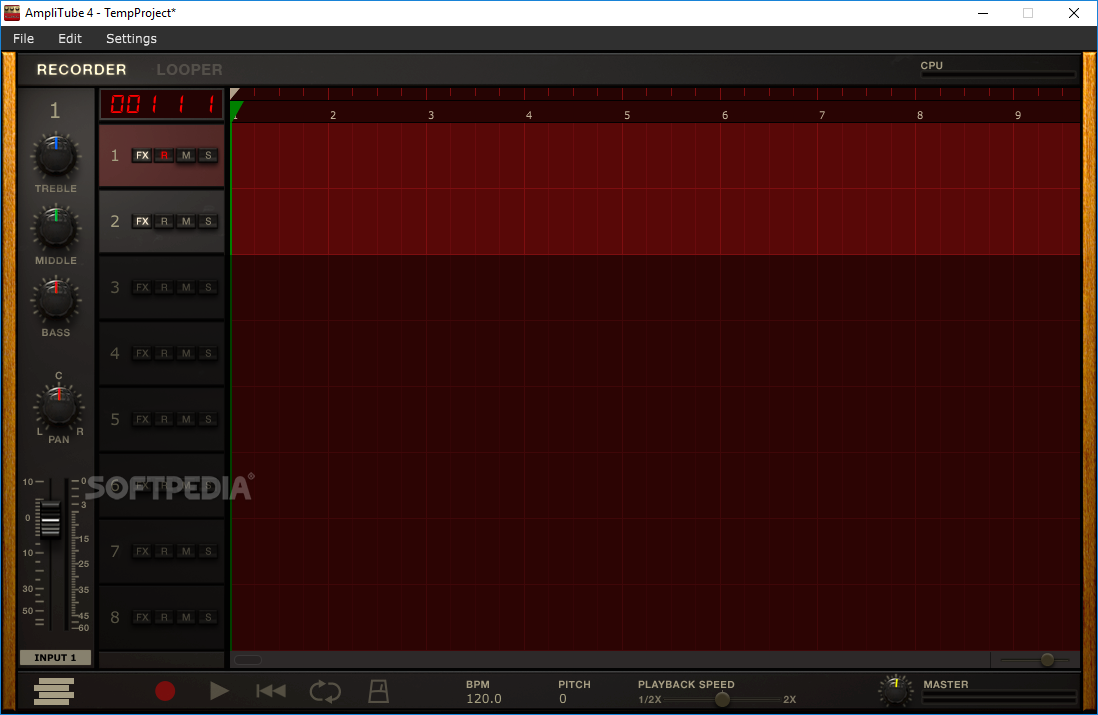Solo track 8 with S button
Screen dimensions: 1098x715
point(208,618)
